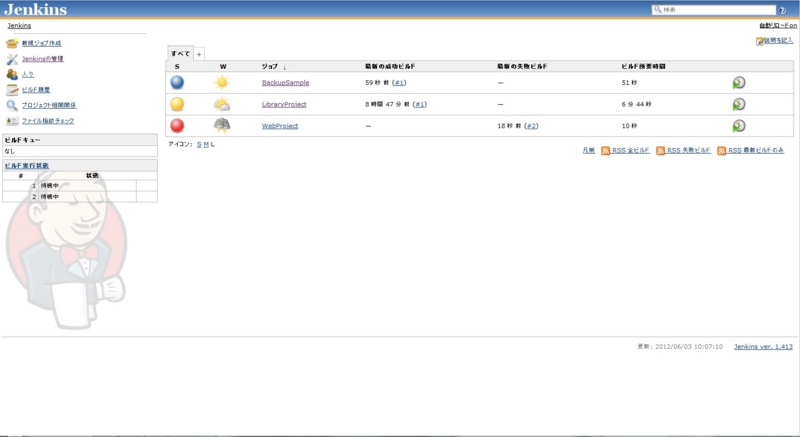Sort by the build duration (ビルド所要時間) header
800x437 pixels.
pyautogui.click(x=643, y=66)
